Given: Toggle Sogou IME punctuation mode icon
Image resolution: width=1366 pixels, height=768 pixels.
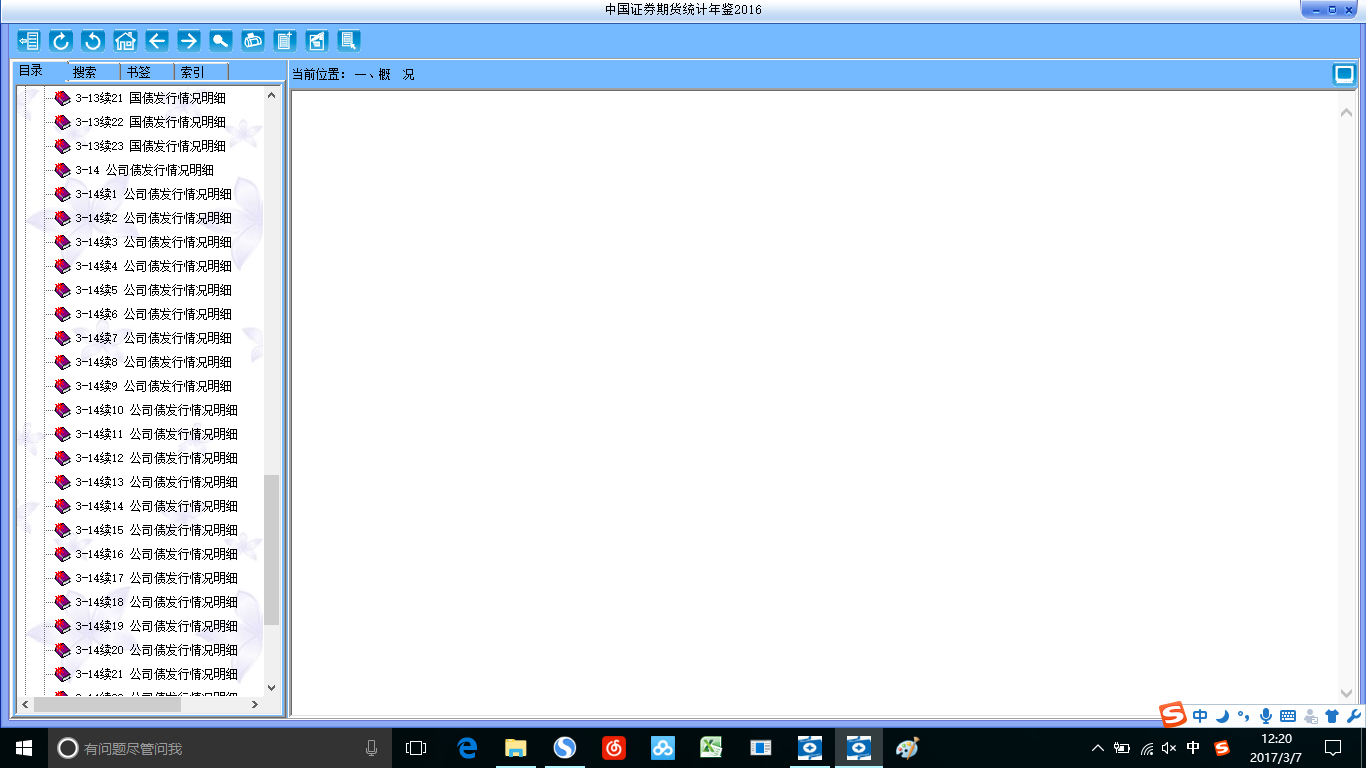Looking at the screenshot, I should [1243, 716].
